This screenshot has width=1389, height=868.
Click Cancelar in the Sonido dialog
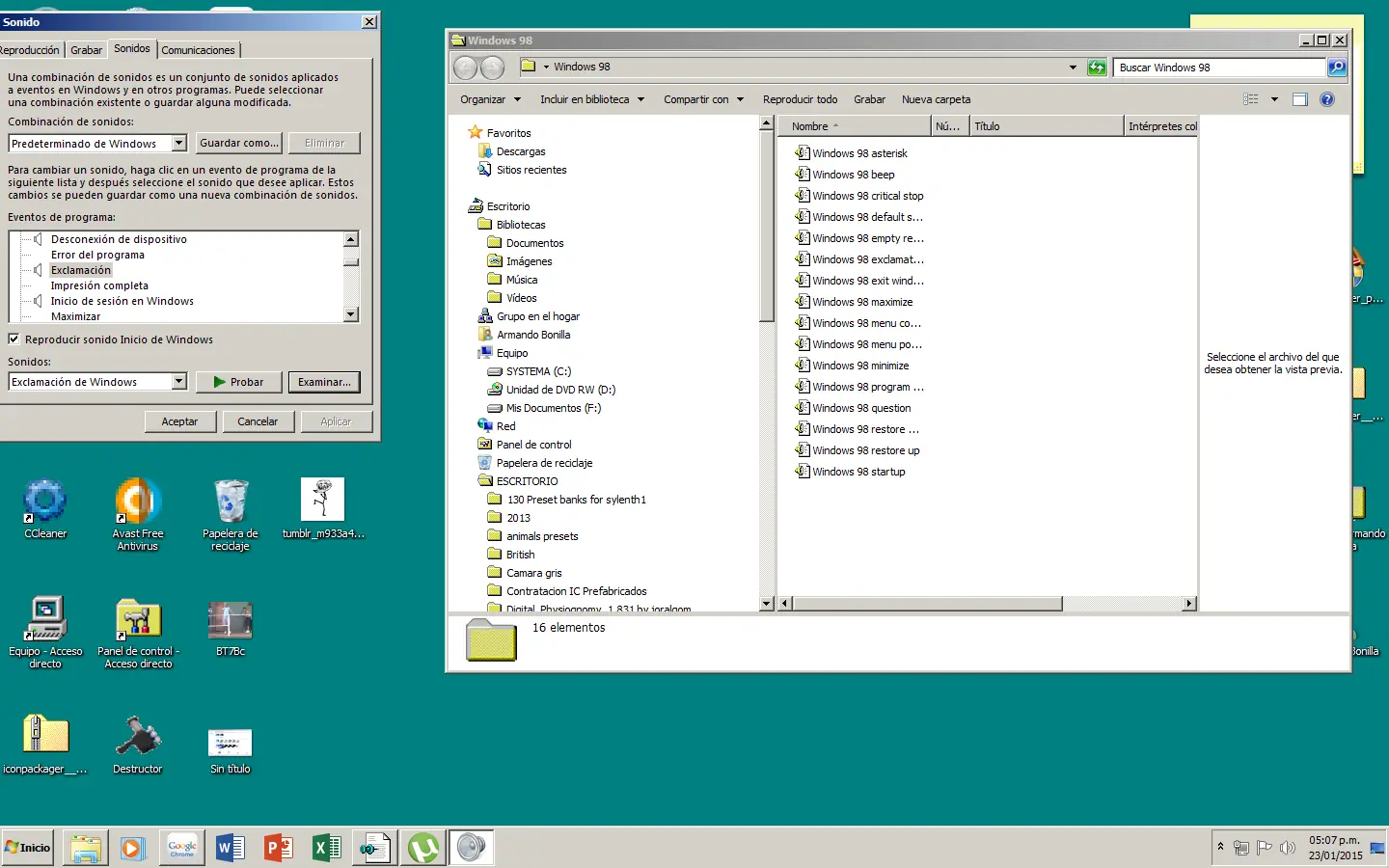click(258, 421)
